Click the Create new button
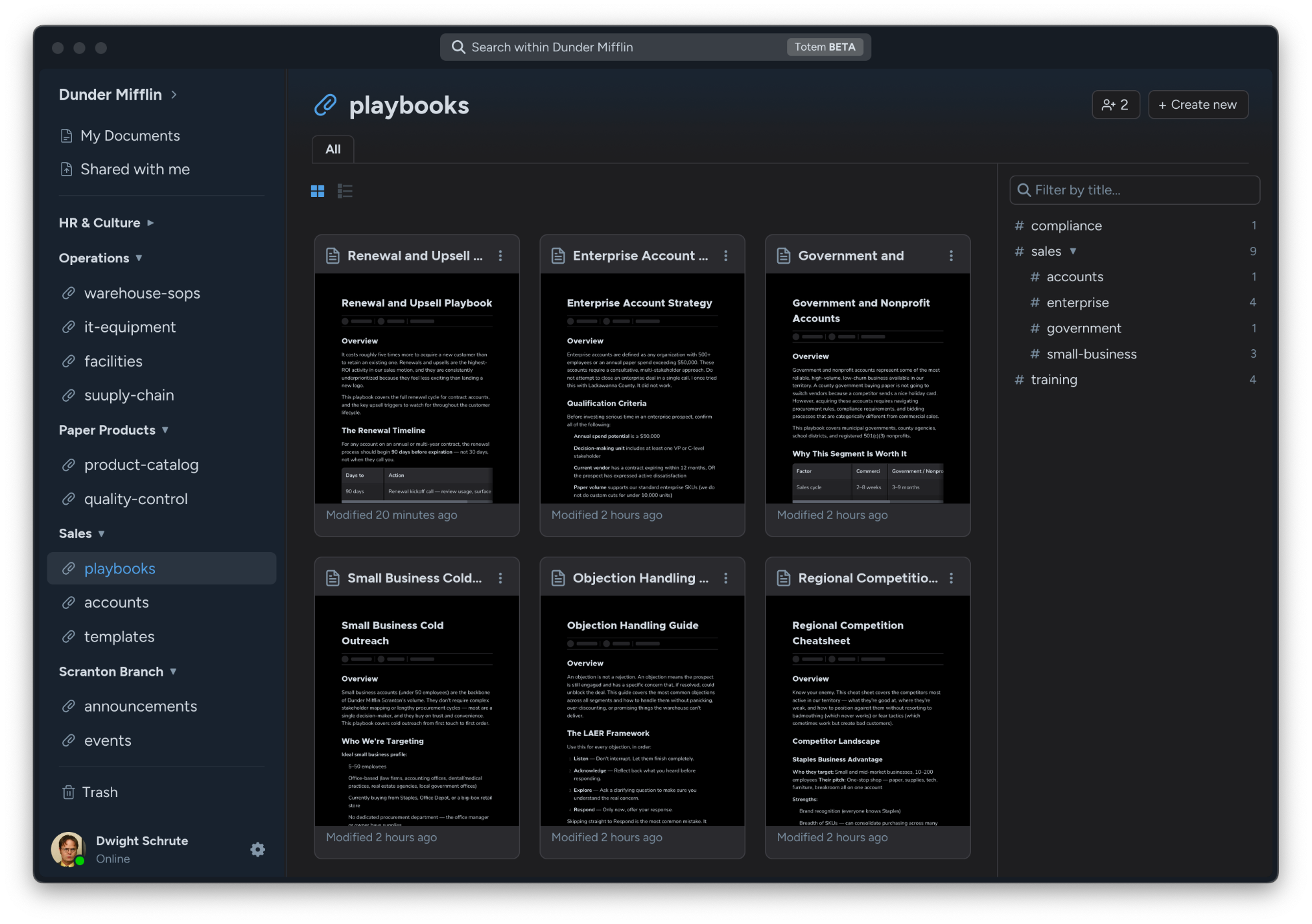Image resolution: width=1312 pixels, height=924 pixels. pos(1198,104)
